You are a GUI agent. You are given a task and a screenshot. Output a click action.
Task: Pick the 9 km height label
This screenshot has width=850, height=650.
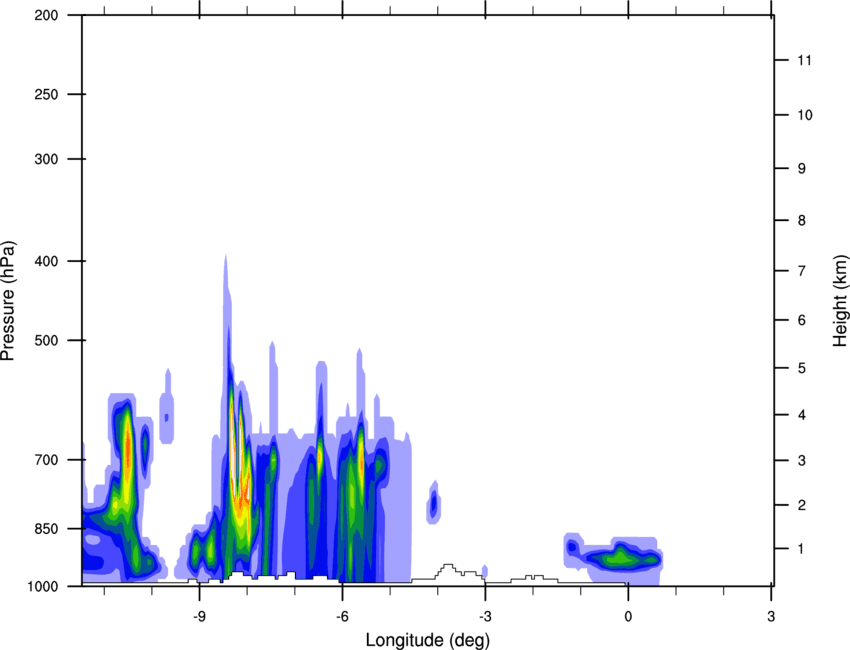tap(801, 169)
